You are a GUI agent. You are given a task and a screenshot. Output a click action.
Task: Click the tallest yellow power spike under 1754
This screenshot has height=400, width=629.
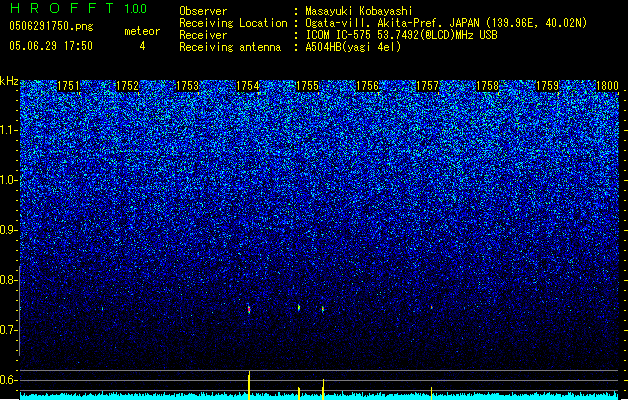pos(249,385)
